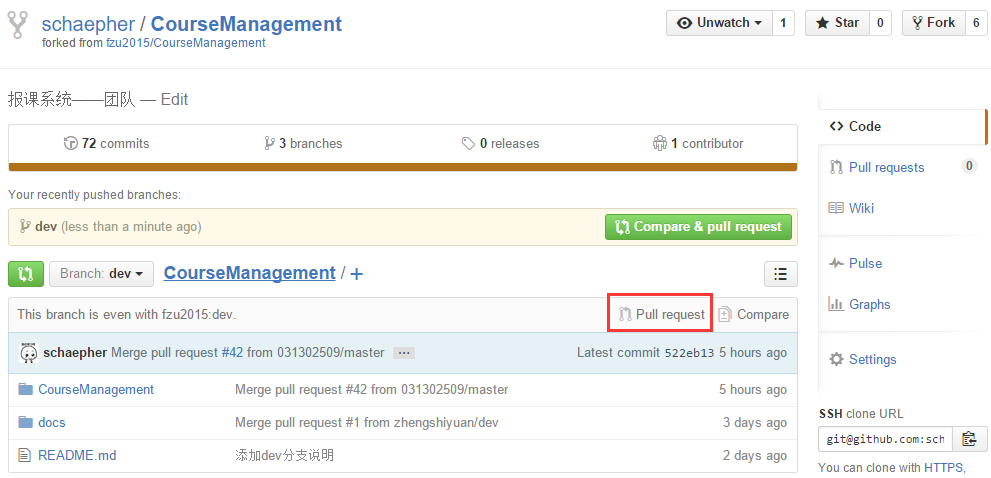Open the Graphs tab in the sidebar
Image resolution: width=991 pixels, height=478 pixels.
[x=902, y=304]
